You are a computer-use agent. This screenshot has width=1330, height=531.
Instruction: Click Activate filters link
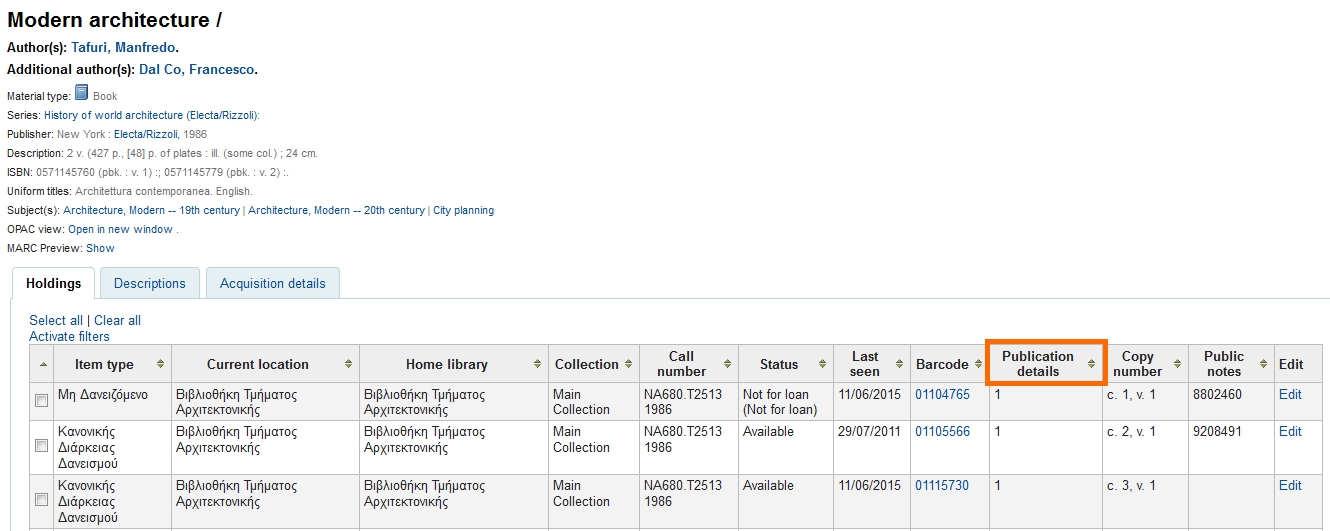coord(69,337)
